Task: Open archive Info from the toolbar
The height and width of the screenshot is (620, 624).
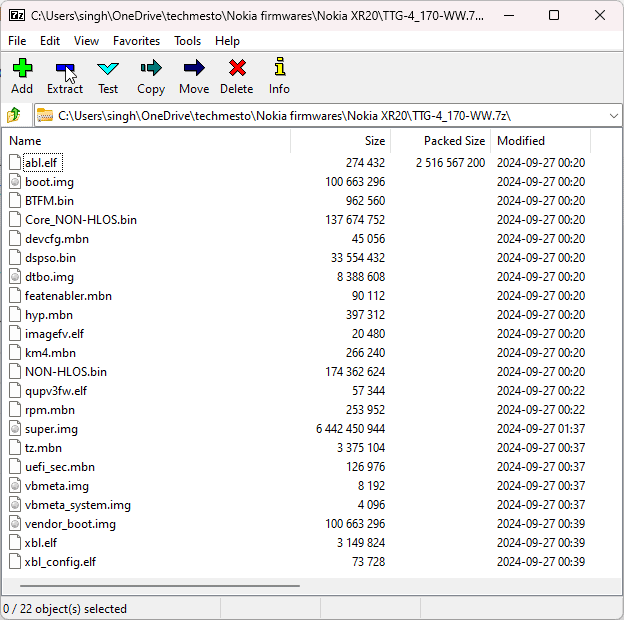Action: (x=279, y=76)
